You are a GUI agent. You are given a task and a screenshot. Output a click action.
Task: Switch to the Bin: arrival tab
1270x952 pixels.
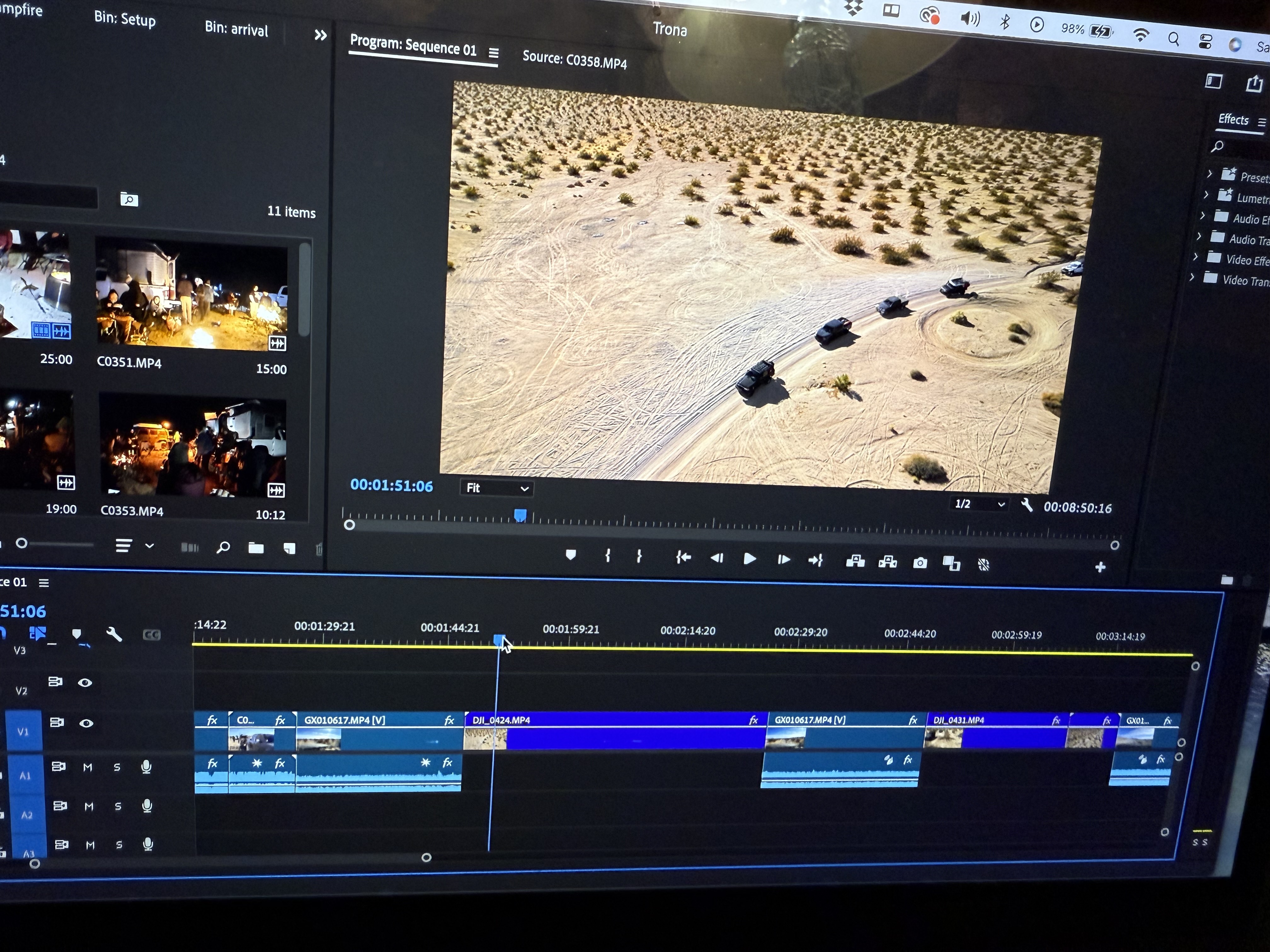coord(236,29)
